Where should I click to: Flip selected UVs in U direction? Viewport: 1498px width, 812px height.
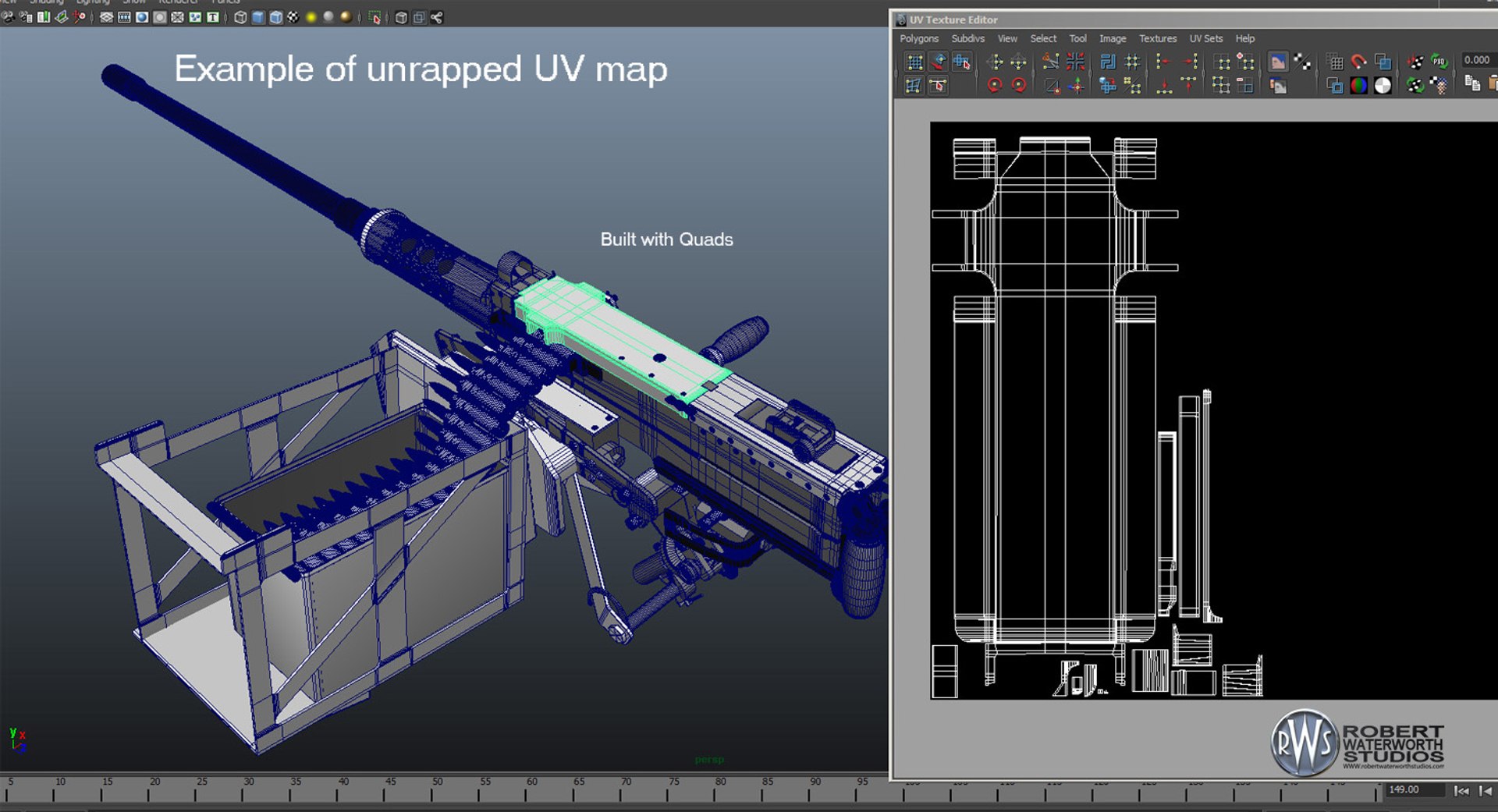[x=995, y=62]
